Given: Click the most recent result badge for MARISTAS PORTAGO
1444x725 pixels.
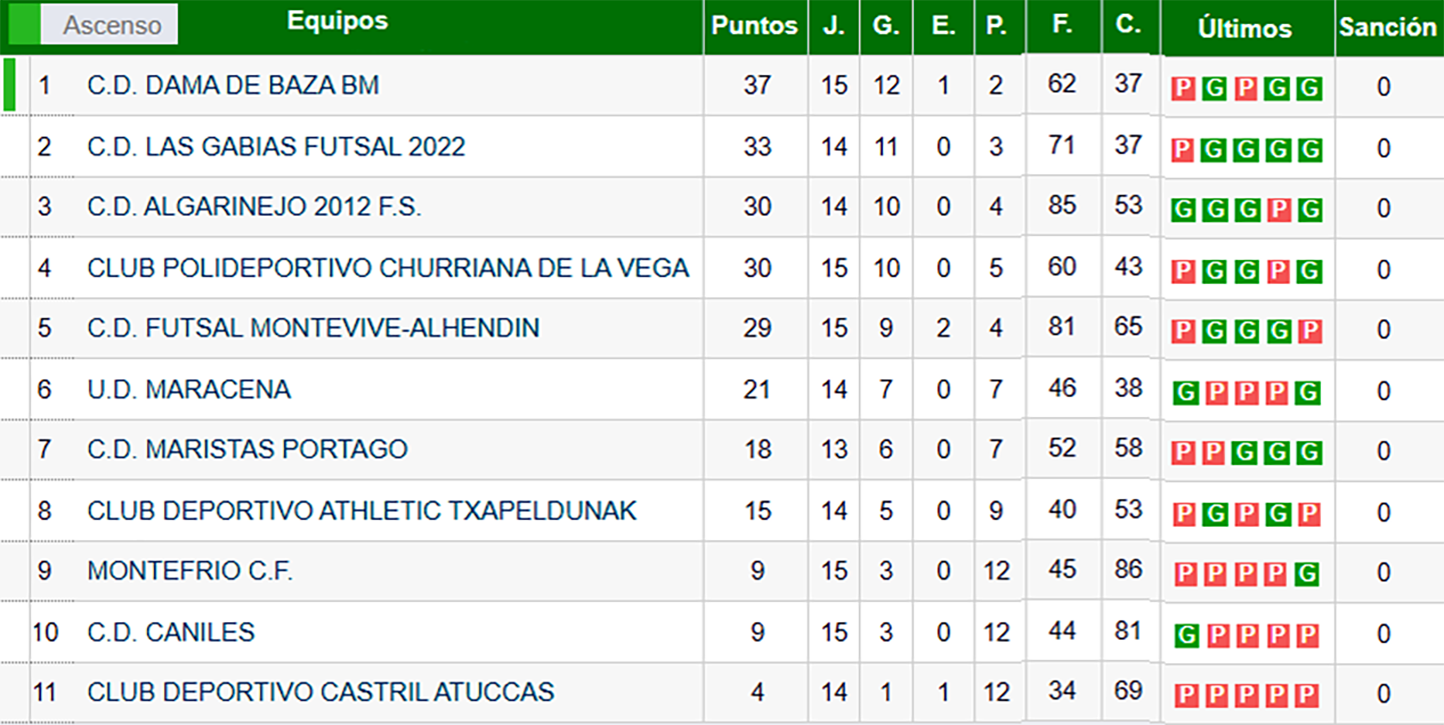Looking at the screenshot, I should click(x=1308, y=453).
